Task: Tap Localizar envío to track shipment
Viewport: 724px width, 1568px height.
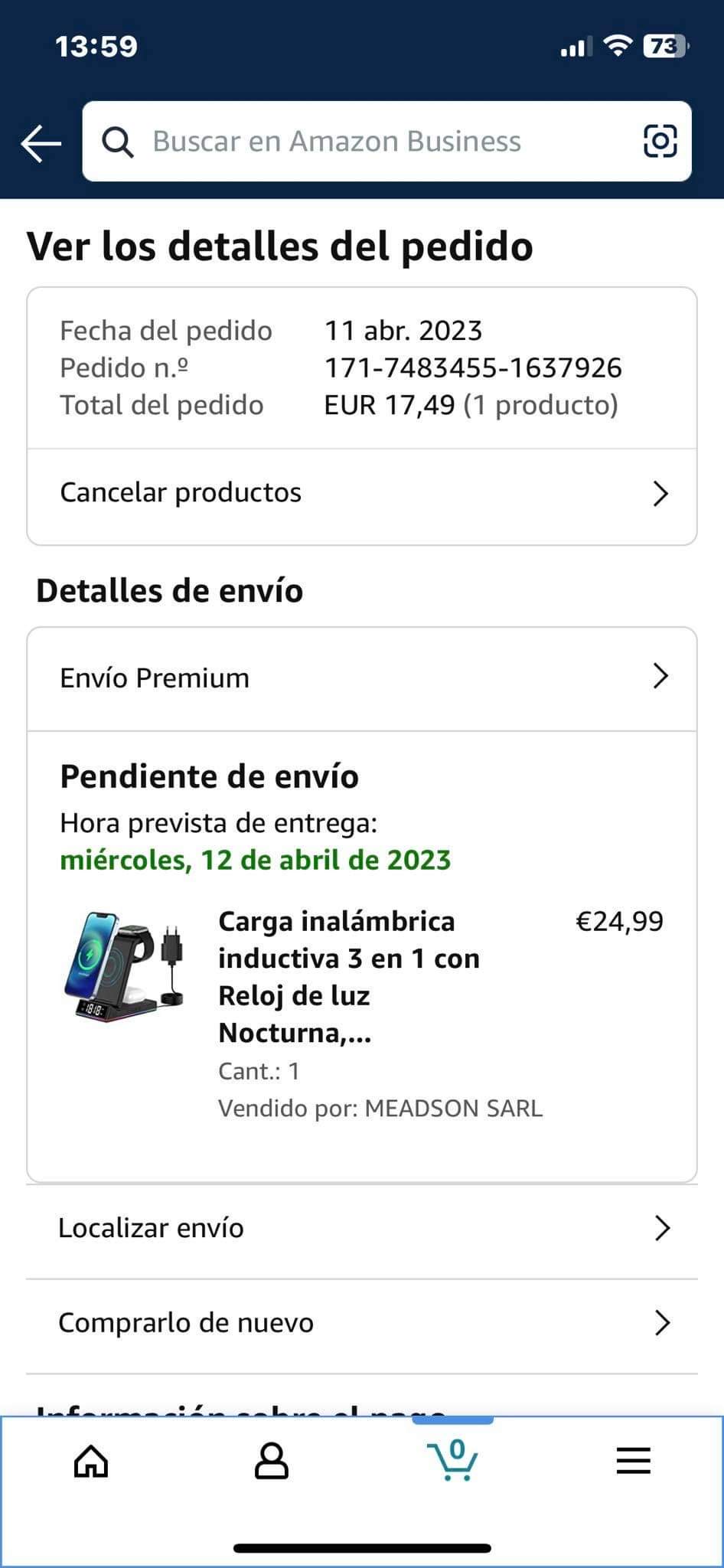Action: pos(152,1228)
